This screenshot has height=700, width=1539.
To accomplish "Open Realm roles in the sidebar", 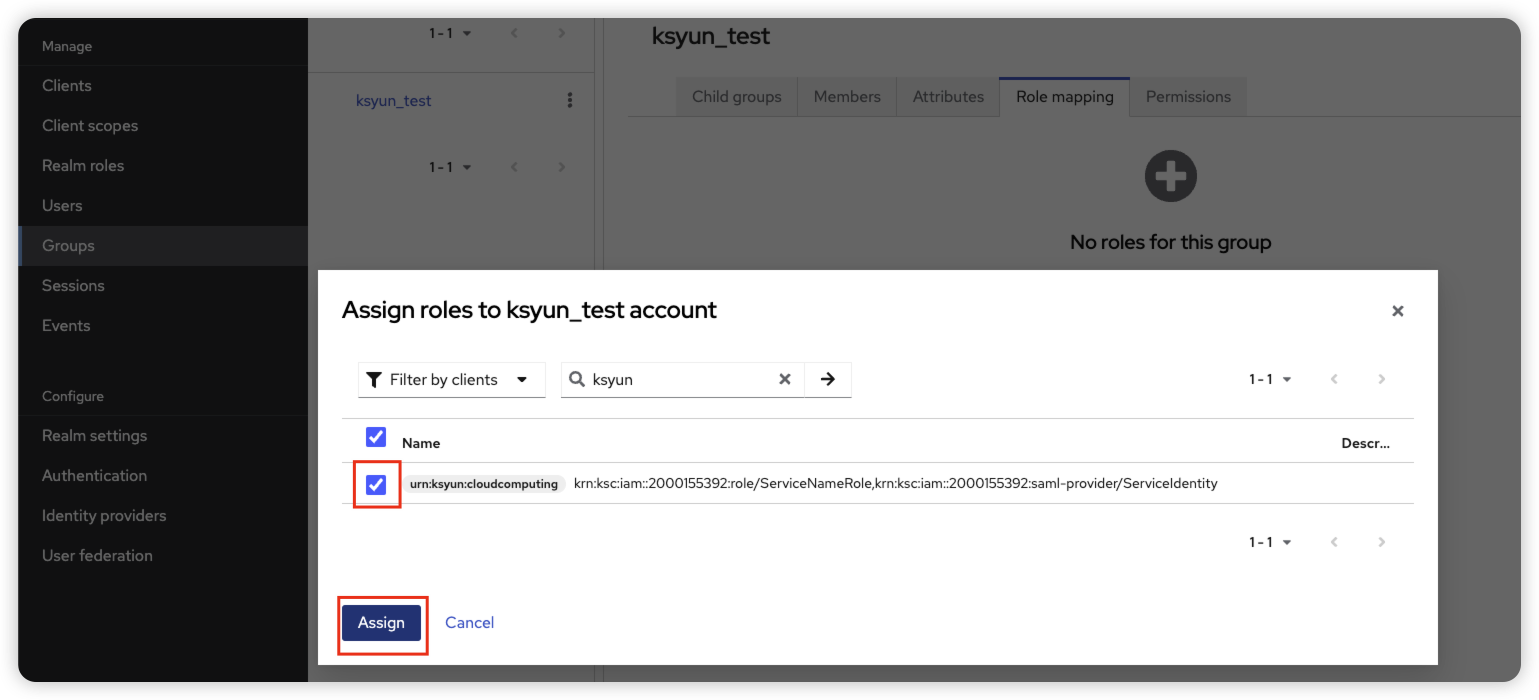I will tap(83, 166).
